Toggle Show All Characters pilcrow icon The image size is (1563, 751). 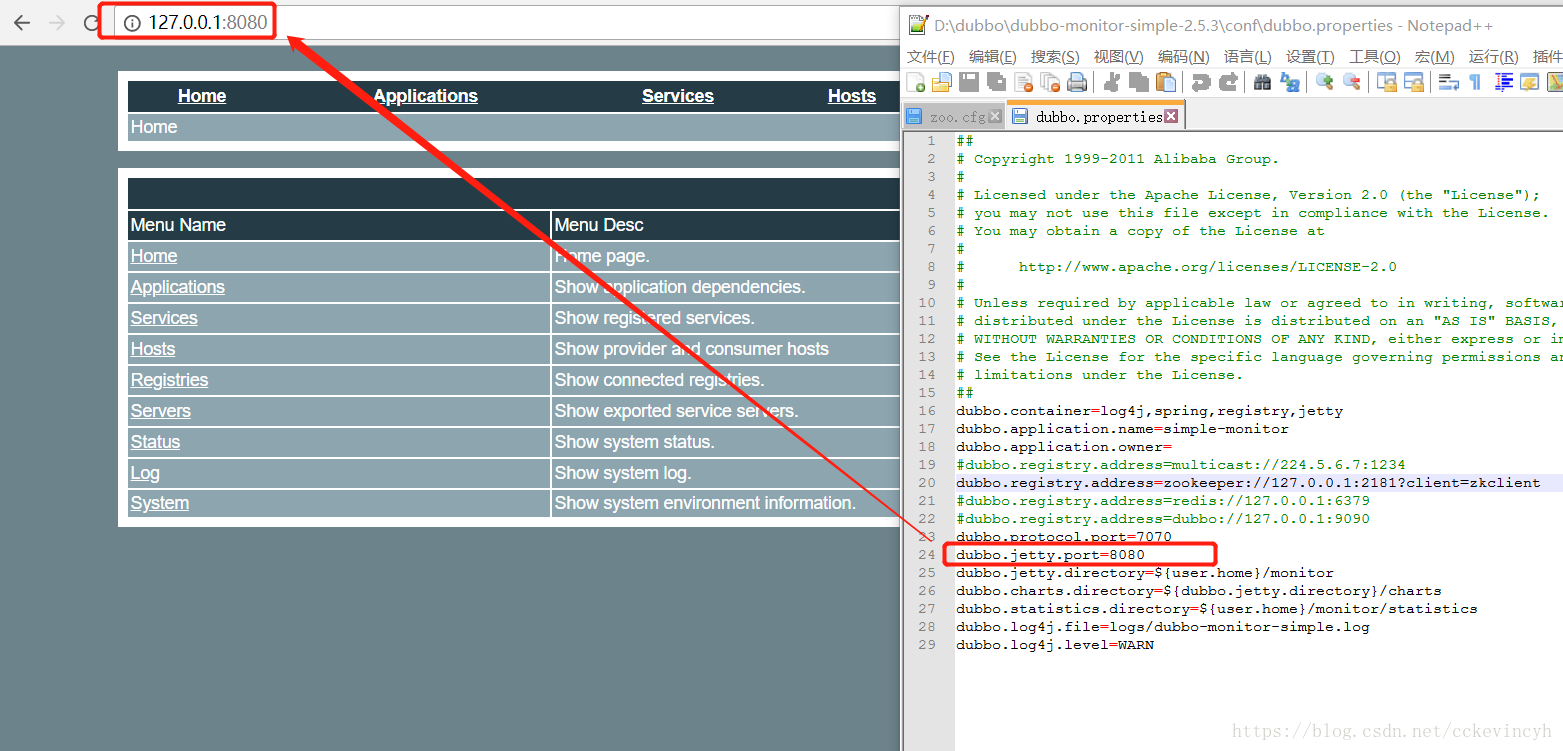tap(1475, 82)
